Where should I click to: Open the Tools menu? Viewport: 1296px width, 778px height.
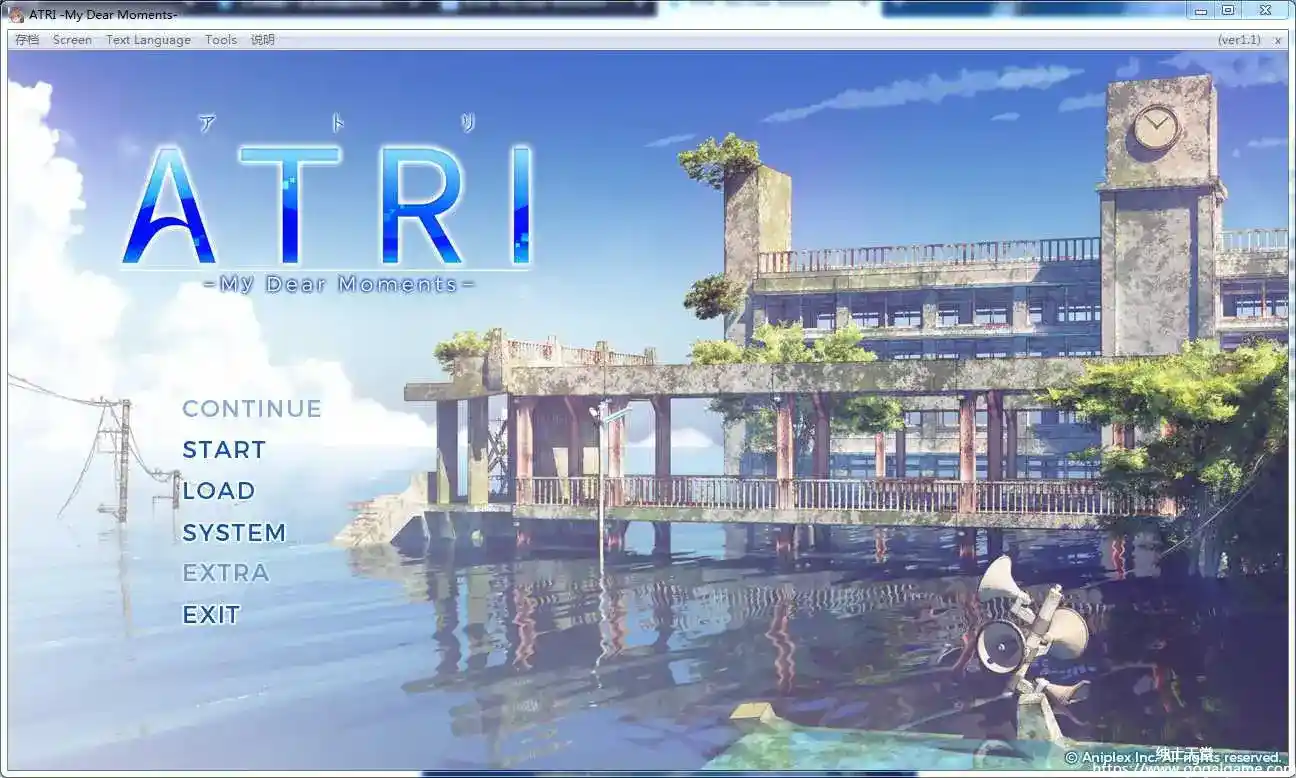coord(220,39)
